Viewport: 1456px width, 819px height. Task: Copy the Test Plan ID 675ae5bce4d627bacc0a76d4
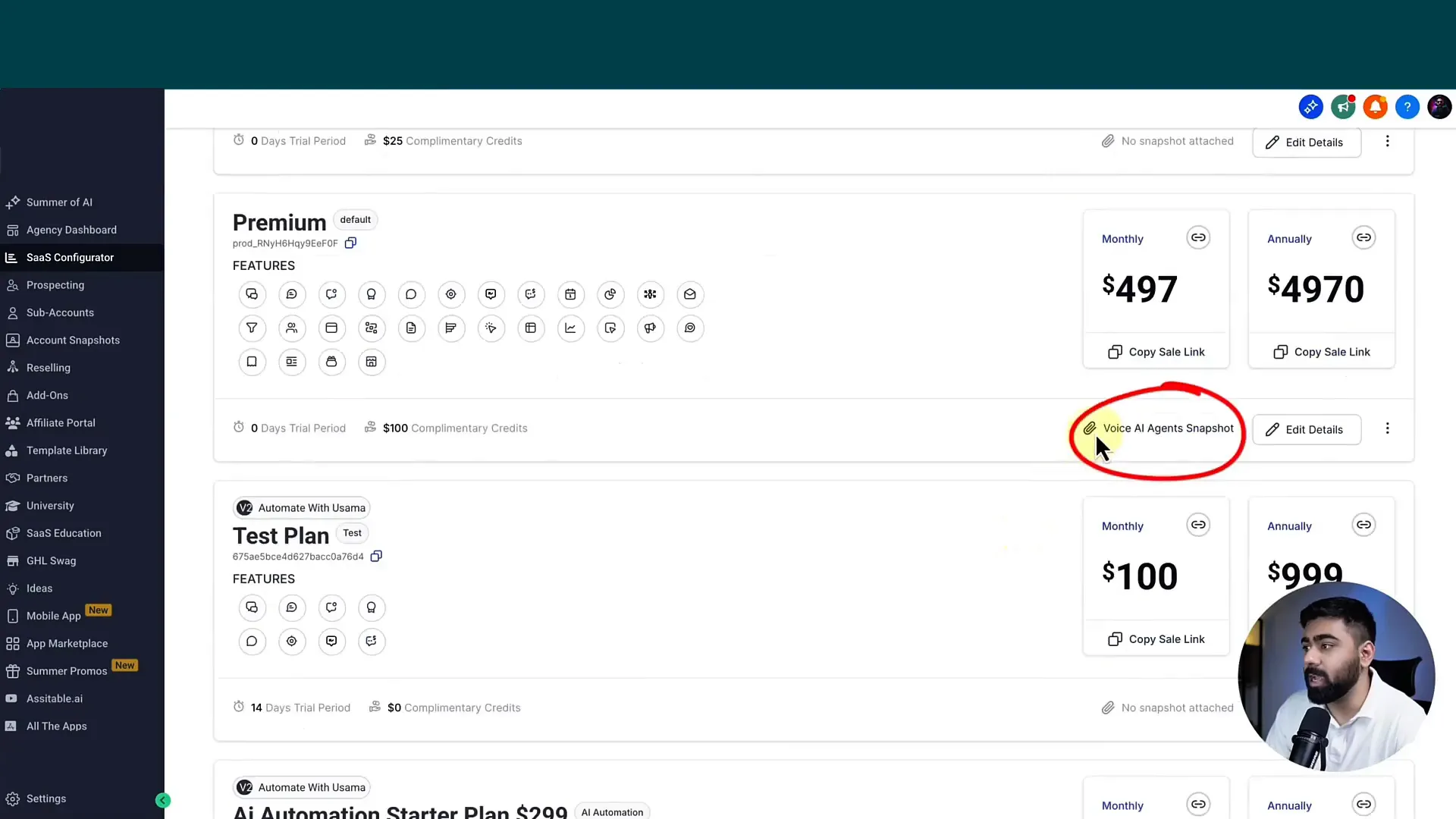(376, 557)
